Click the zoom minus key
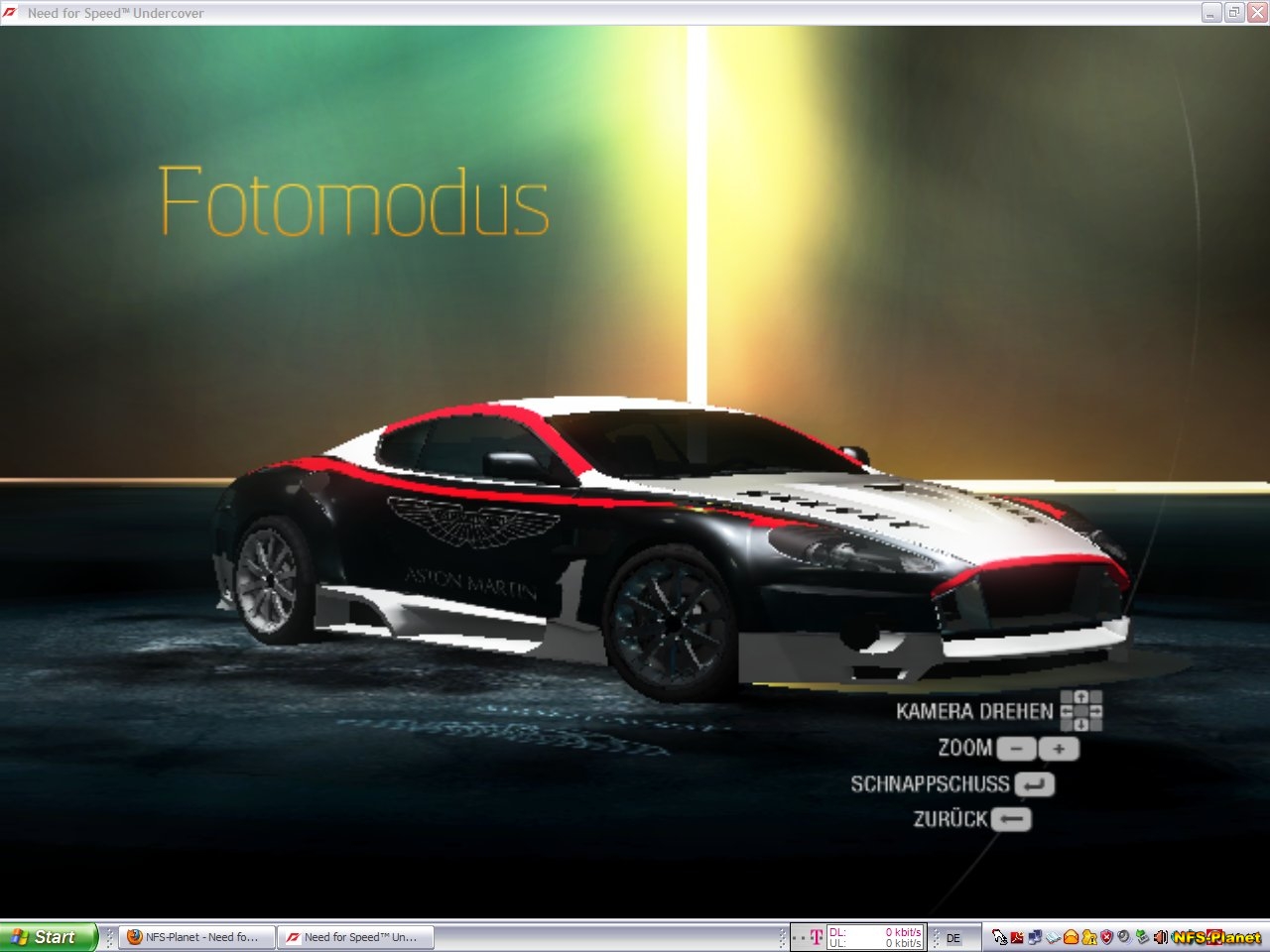The height and width of the screenshot is (952, 1270). click(1016, 749)
